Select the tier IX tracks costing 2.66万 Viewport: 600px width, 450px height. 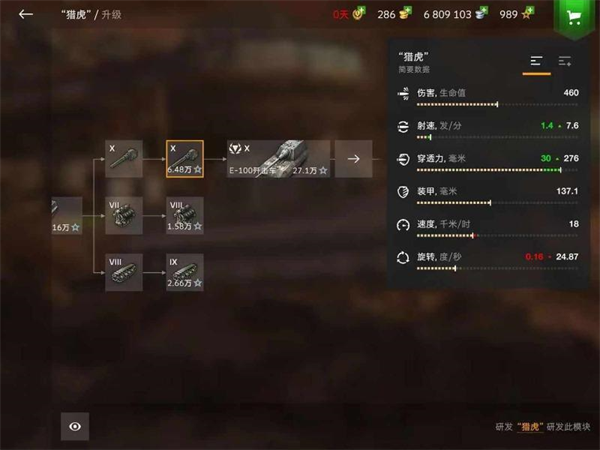185,272
